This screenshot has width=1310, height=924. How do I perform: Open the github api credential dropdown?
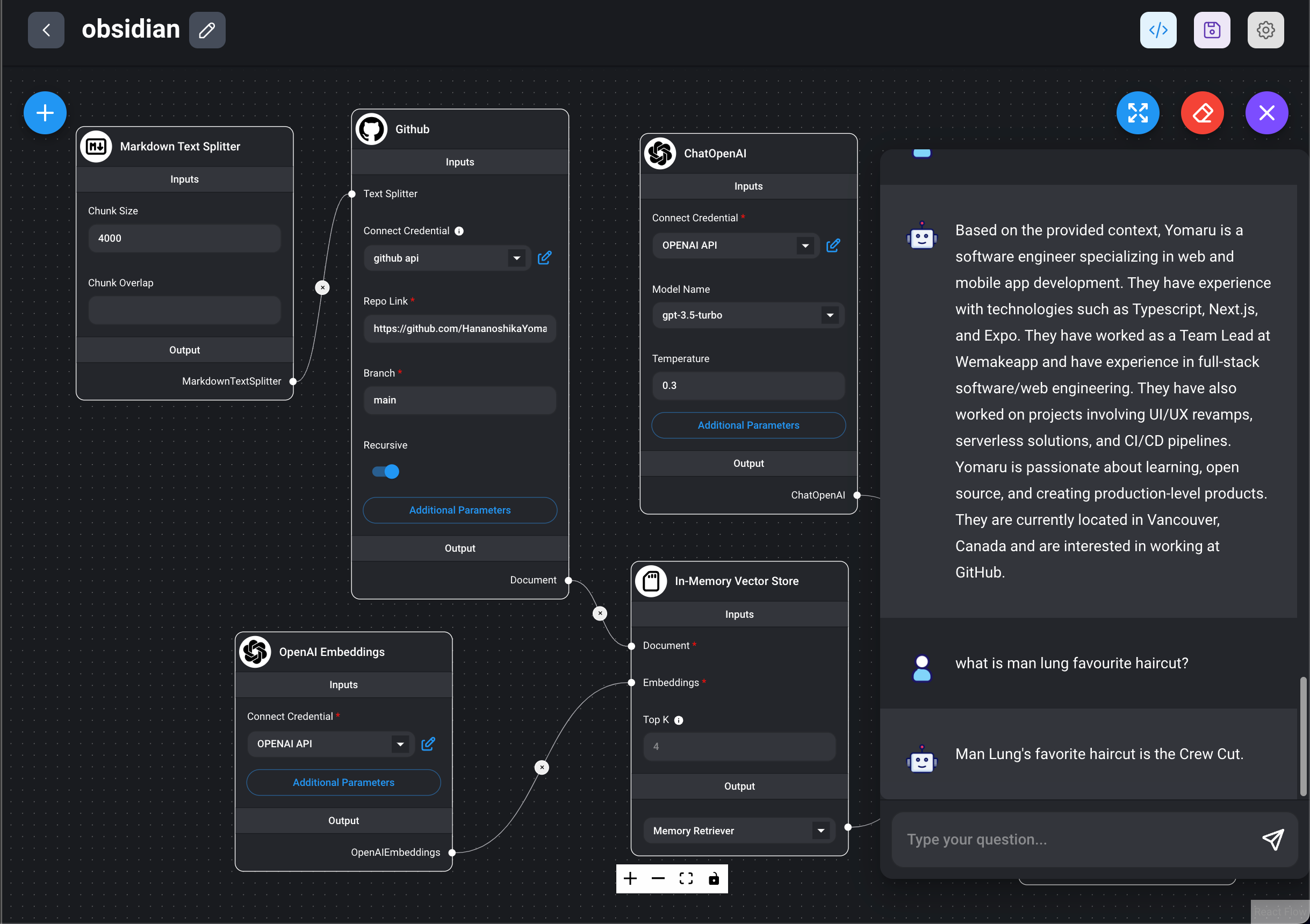pyautogui.click(x=516, y=258)
